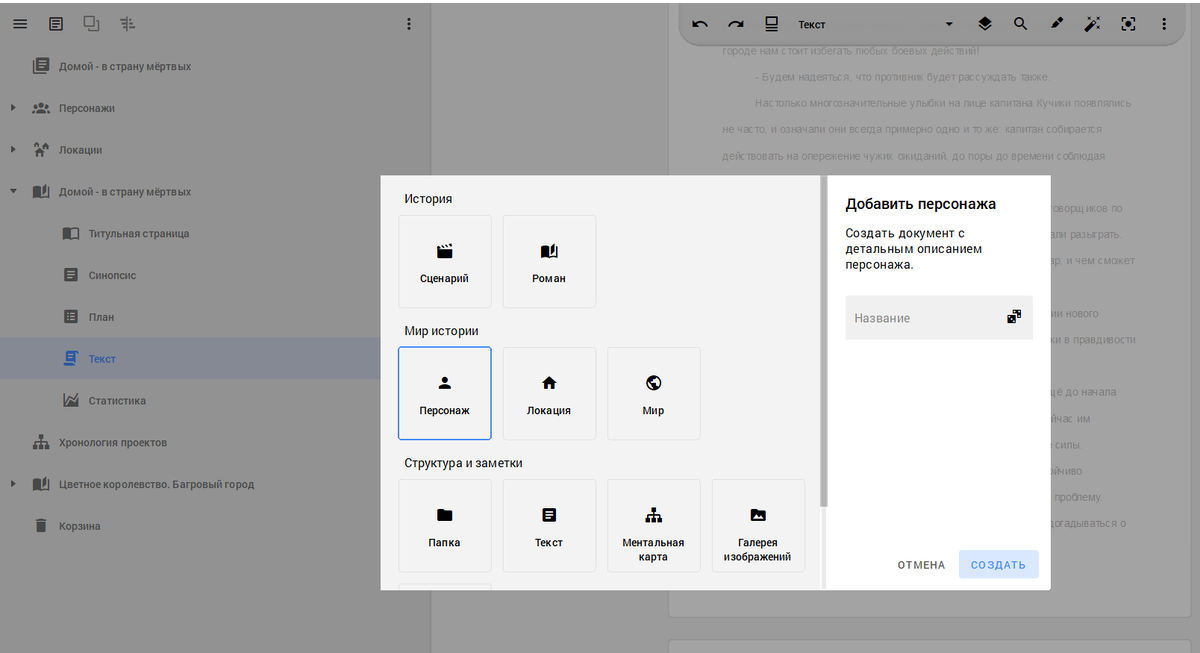
Task: Click the СОЗДАТЬ button
Action: (x=999, y=565)
